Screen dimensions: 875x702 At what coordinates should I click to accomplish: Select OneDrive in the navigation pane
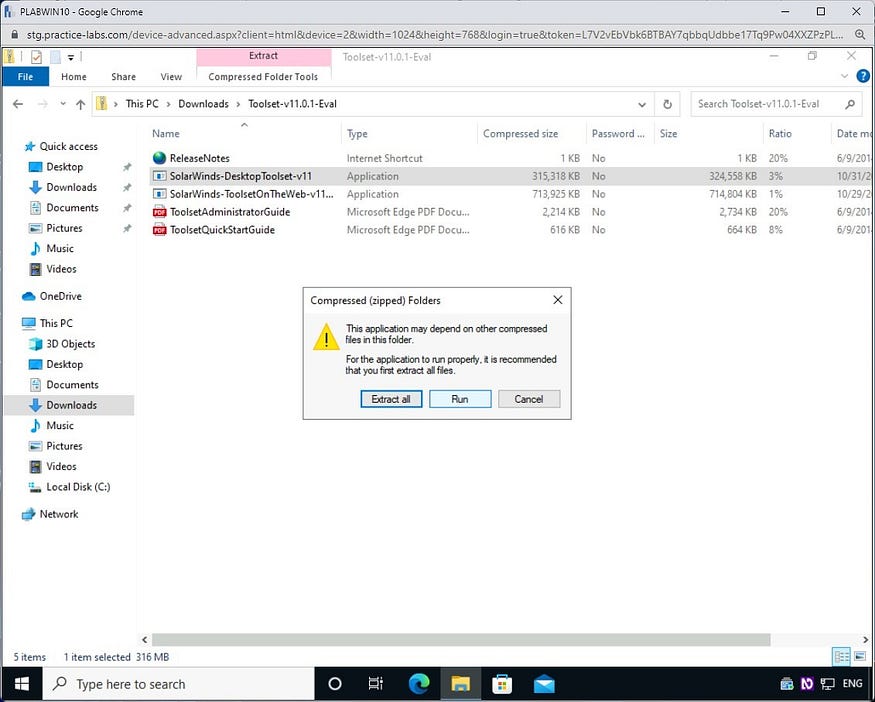[60, 296]
